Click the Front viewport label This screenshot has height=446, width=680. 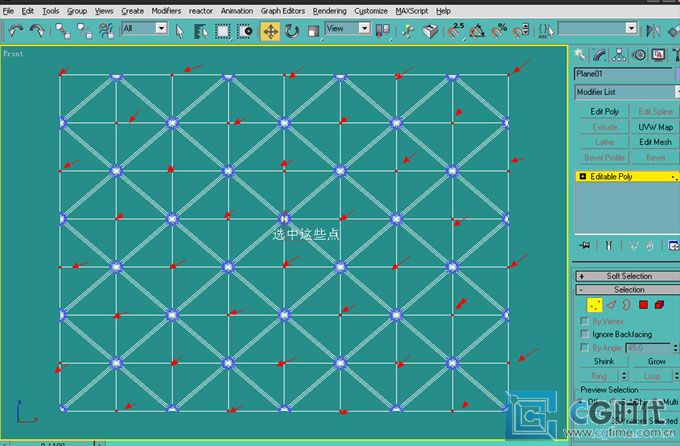13,53
